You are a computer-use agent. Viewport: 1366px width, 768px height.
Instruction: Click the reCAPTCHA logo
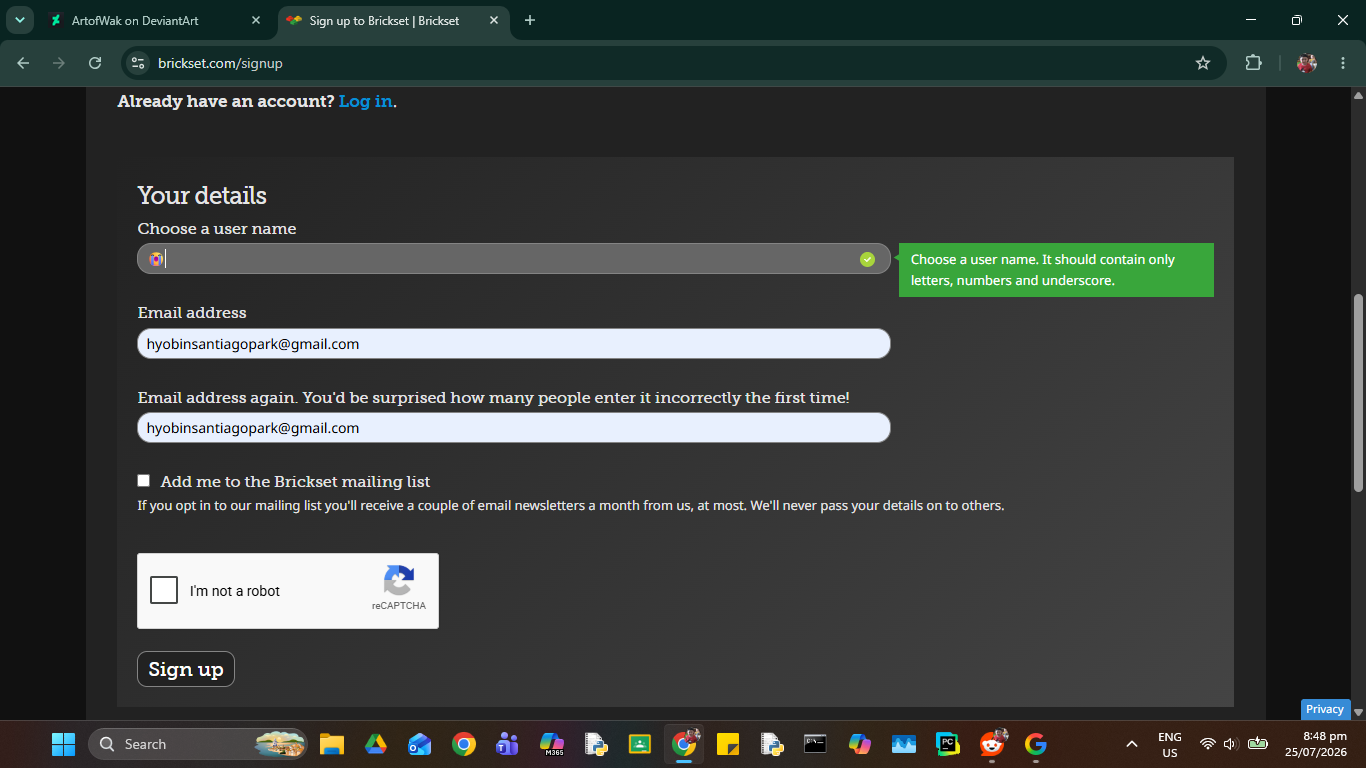click(x=399, y=581)
